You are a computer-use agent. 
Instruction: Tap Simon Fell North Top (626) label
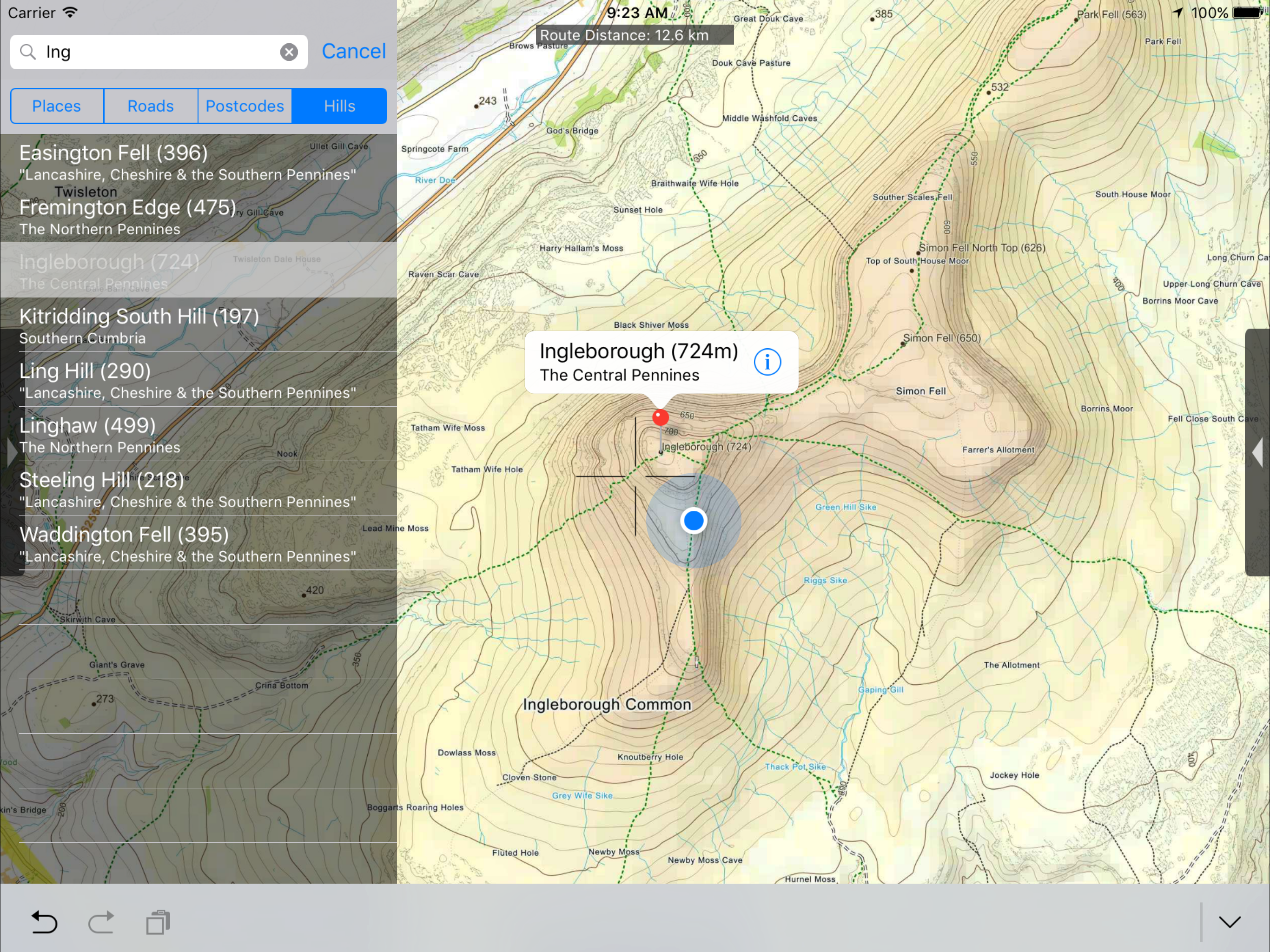click(x=982, y=248)
